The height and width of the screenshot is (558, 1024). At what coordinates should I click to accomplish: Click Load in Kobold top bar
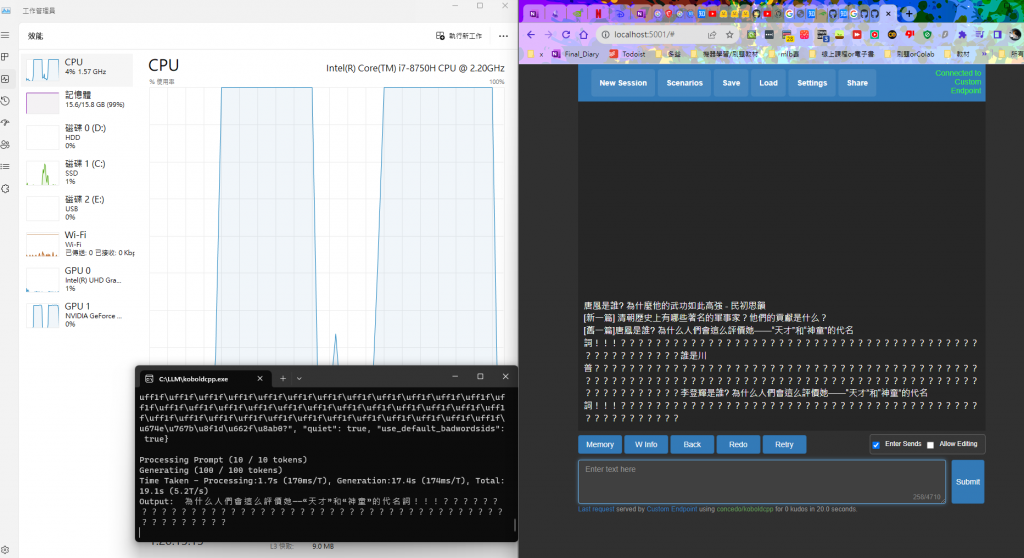coord(768,83)
